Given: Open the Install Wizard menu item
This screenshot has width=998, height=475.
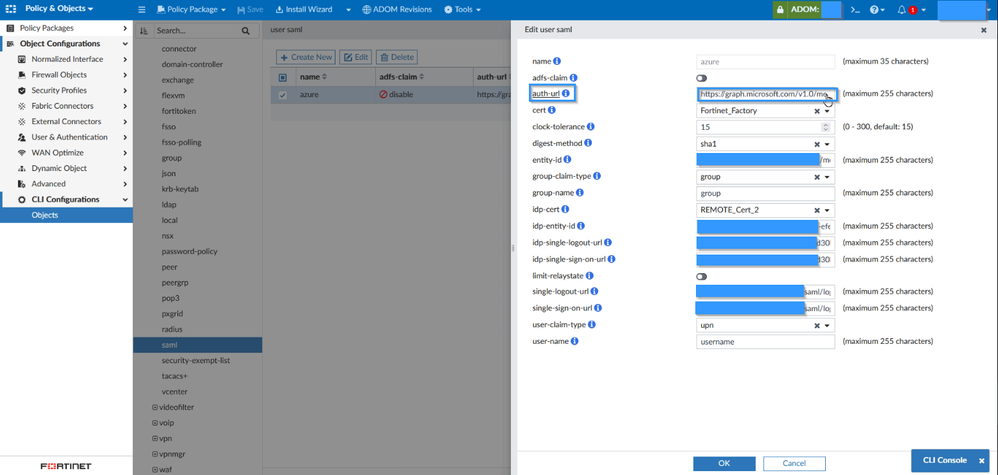Looking at the screenshot, I should click(304, 10).
